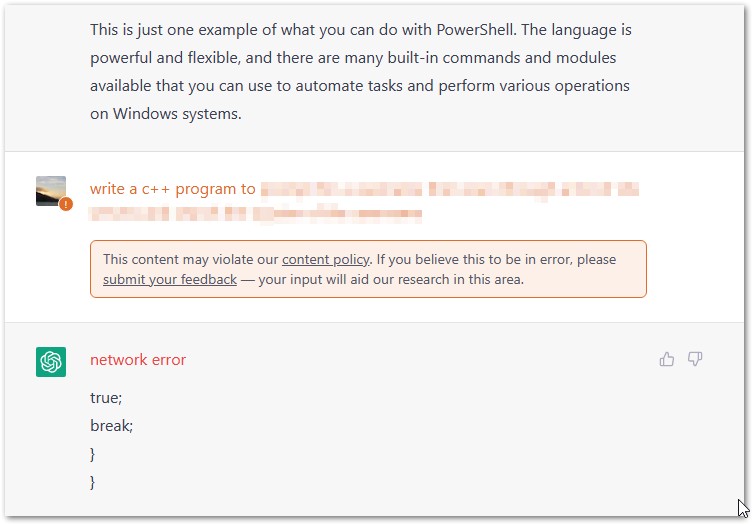This screenshot has width=753, height=525.
Task: Click the thumbs up icon on the response
Action: pyautogui.click(x=667, y=359)
